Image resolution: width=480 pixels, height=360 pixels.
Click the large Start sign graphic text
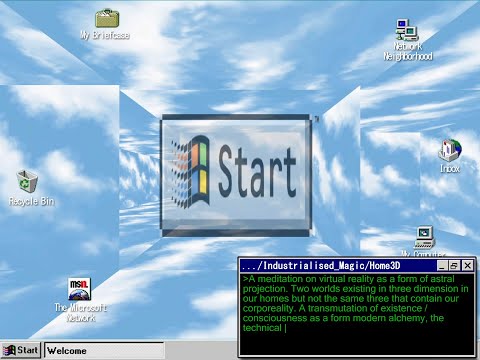point(257,172)
